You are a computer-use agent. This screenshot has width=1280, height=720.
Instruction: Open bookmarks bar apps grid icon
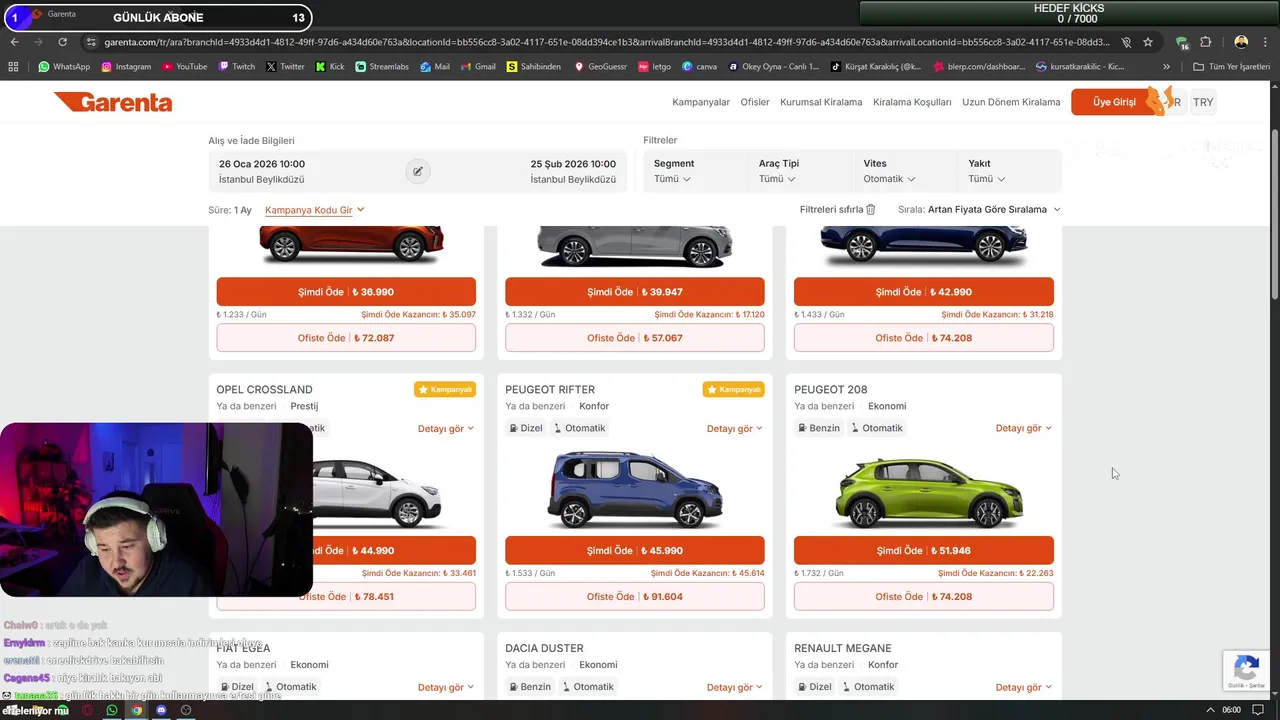[x=13, y=67]
